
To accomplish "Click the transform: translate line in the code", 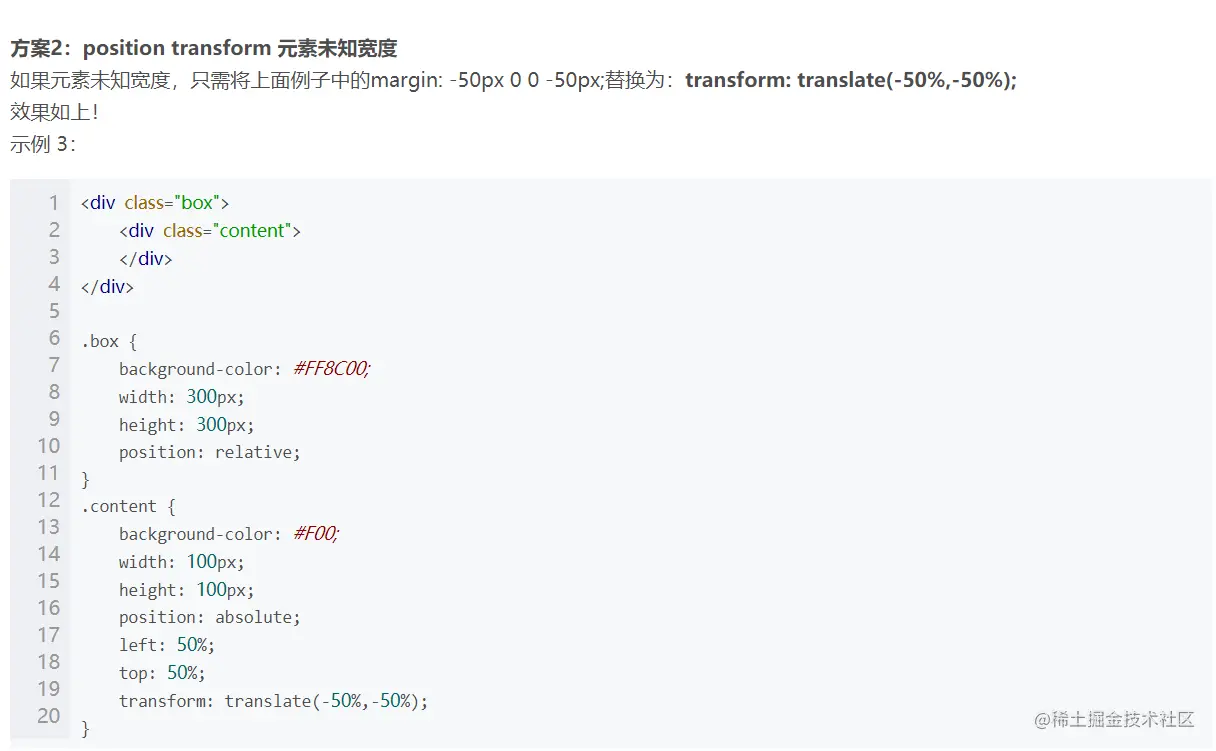I will tap(273, 701).
